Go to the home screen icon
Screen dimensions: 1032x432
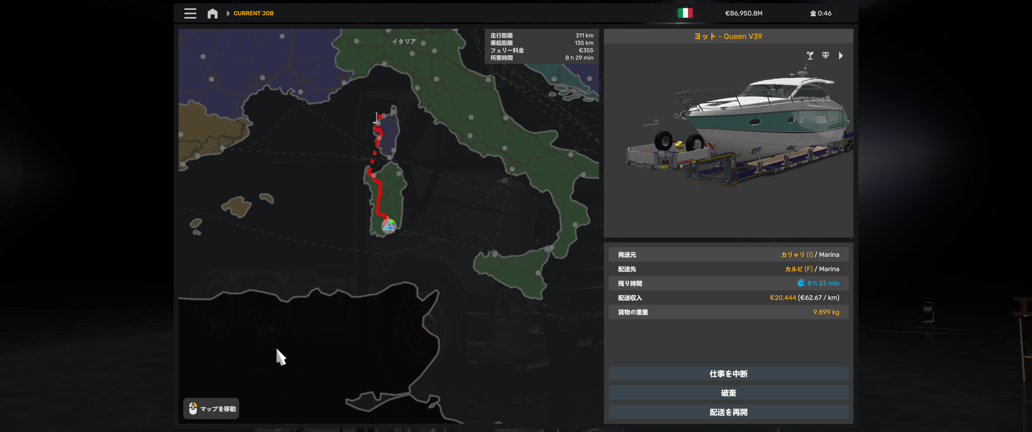coord(212,14)
